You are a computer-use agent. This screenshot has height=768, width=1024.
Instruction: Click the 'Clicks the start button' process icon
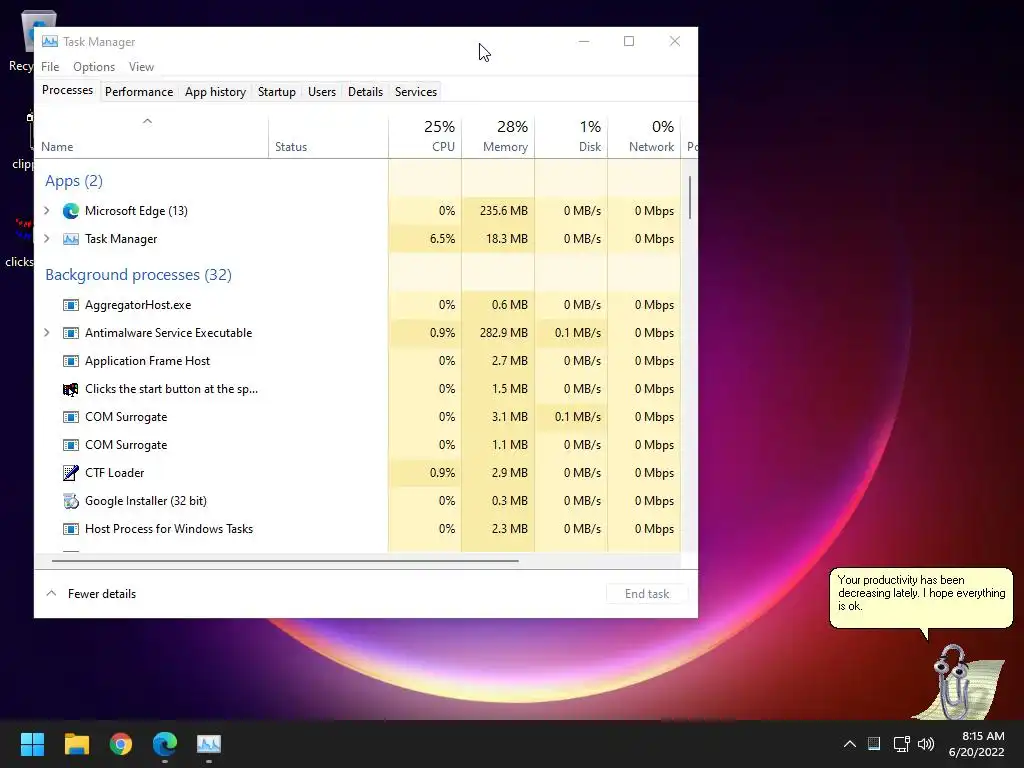[x=71, y=389]
